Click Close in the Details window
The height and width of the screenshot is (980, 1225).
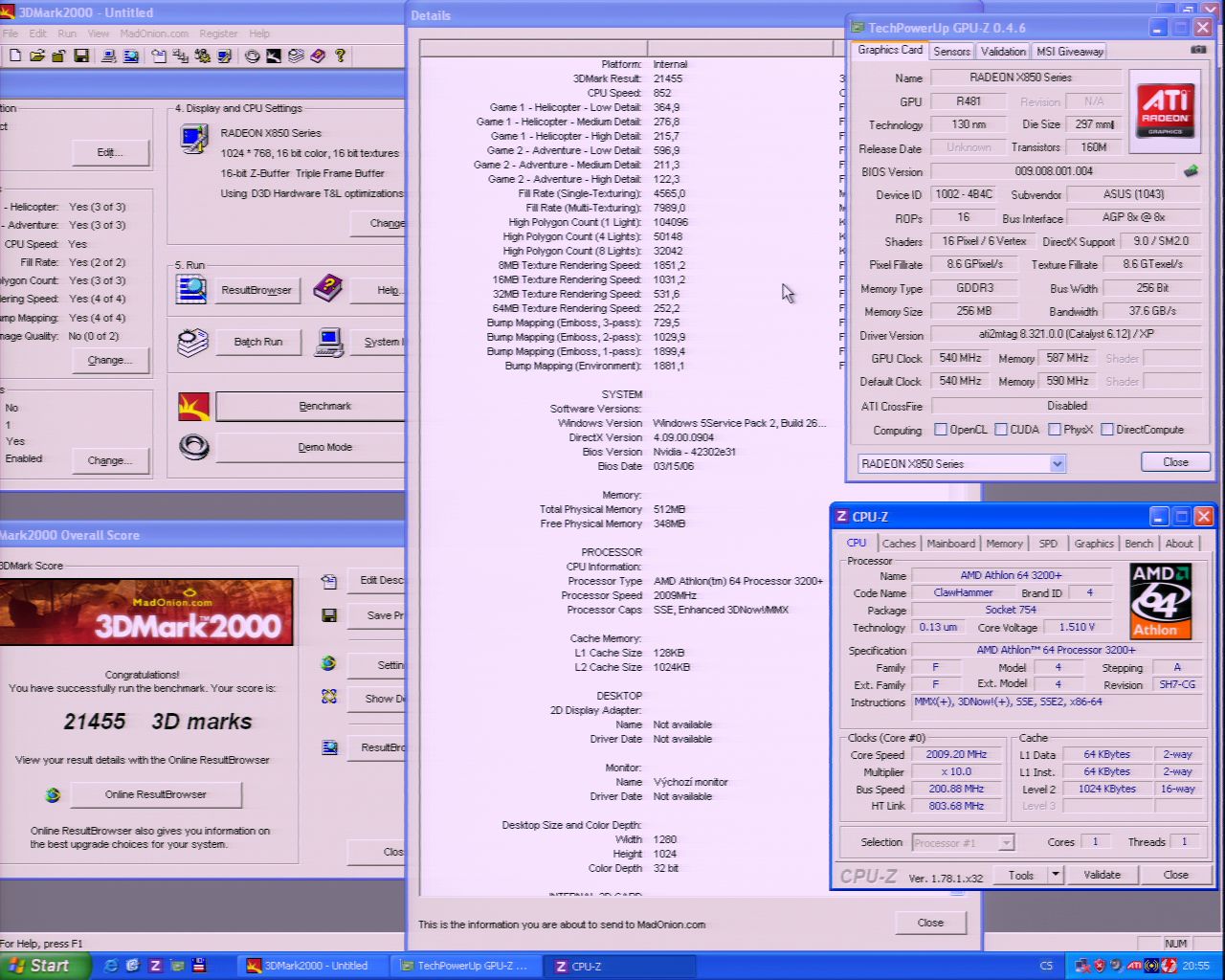930,923
